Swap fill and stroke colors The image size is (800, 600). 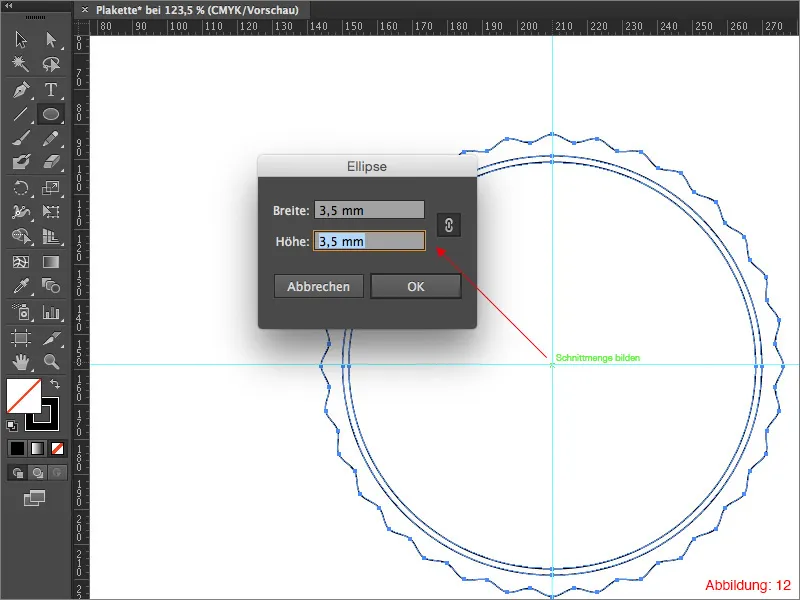coord(55,384)
